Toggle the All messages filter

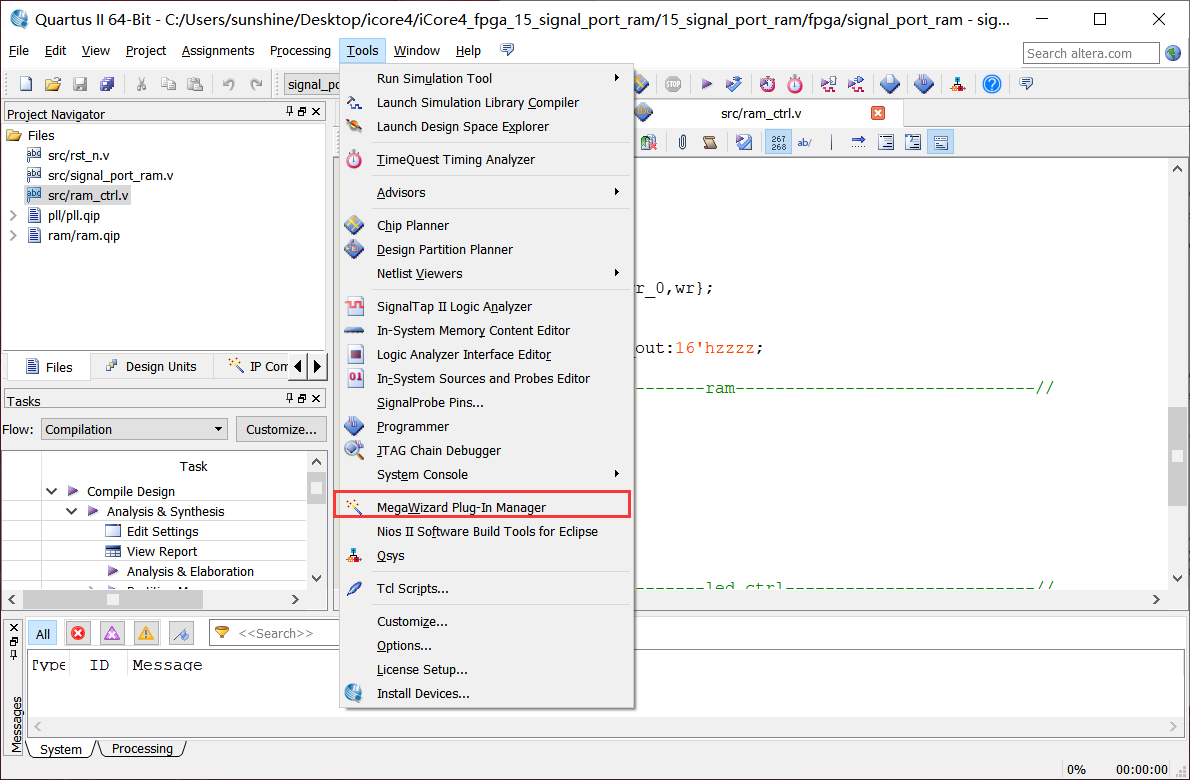(x=43, y=633)
